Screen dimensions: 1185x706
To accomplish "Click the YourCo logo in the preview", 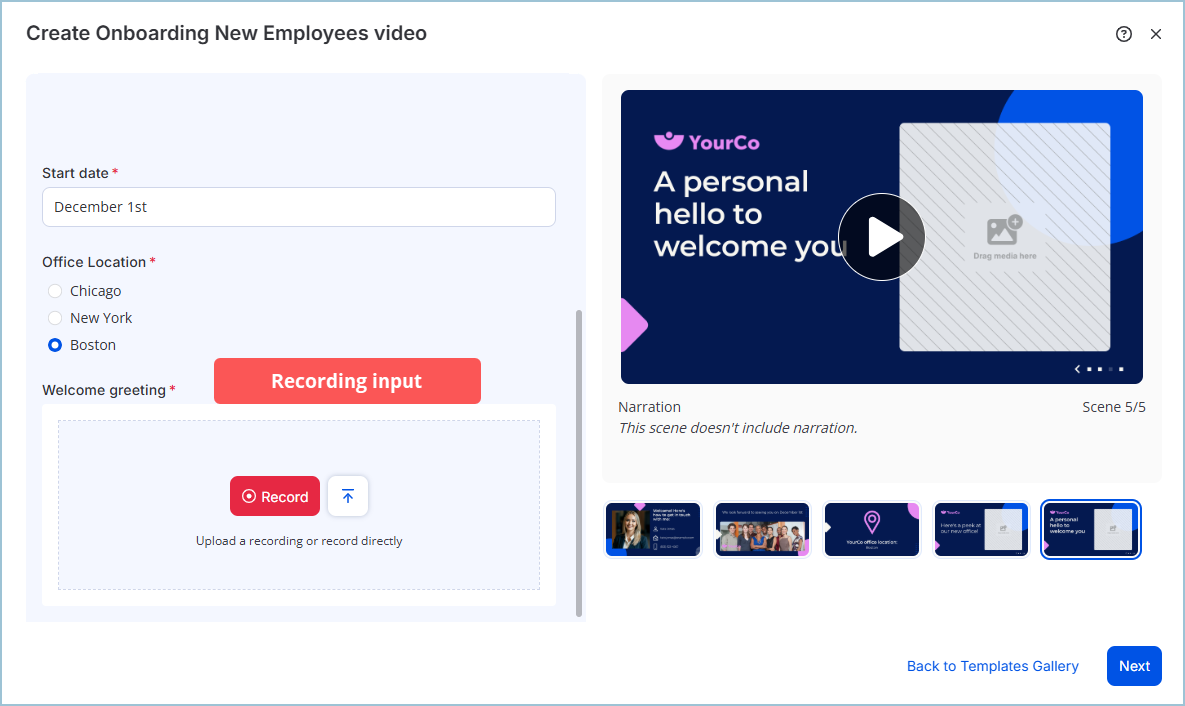I will click(706, 142).
